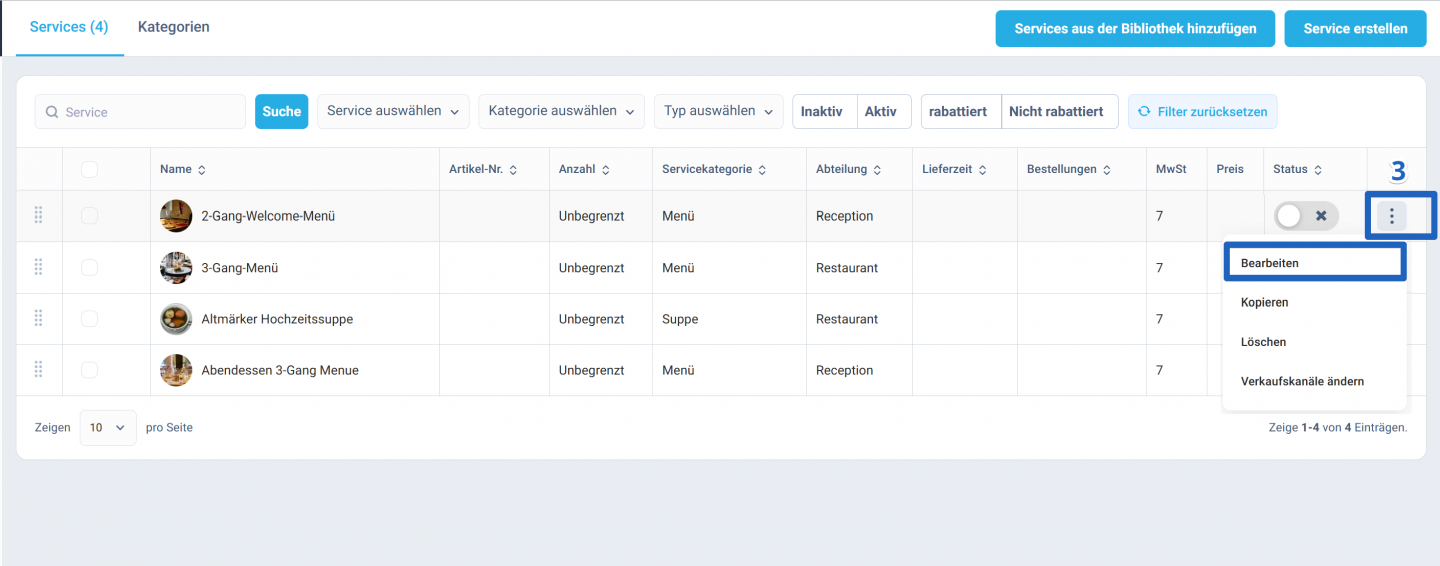The width and height of the screenshot is (1440, 566).
Task: Click the MwSt column header
Action: point(1171,170)
